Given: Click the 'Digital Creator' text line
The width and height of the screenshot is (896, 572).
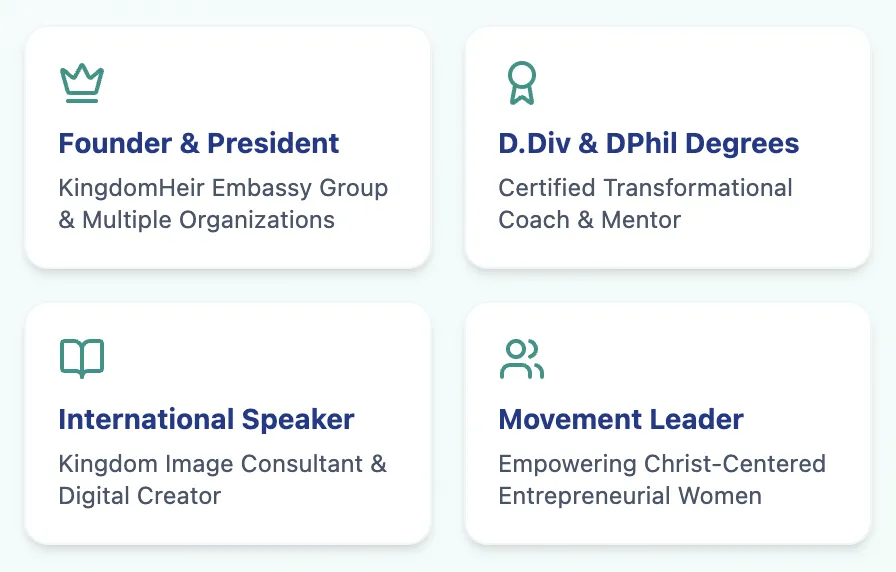Looking at the screenshot, I should coord(139,496).
